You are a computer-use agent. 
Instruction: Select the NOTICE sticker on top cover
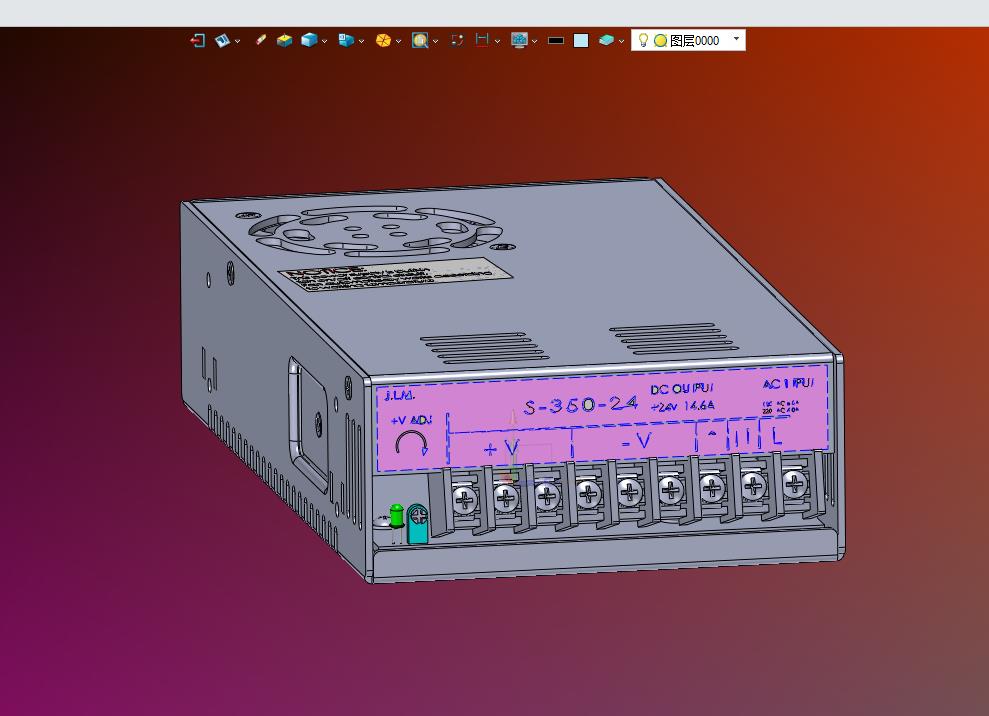coord(395,275)
